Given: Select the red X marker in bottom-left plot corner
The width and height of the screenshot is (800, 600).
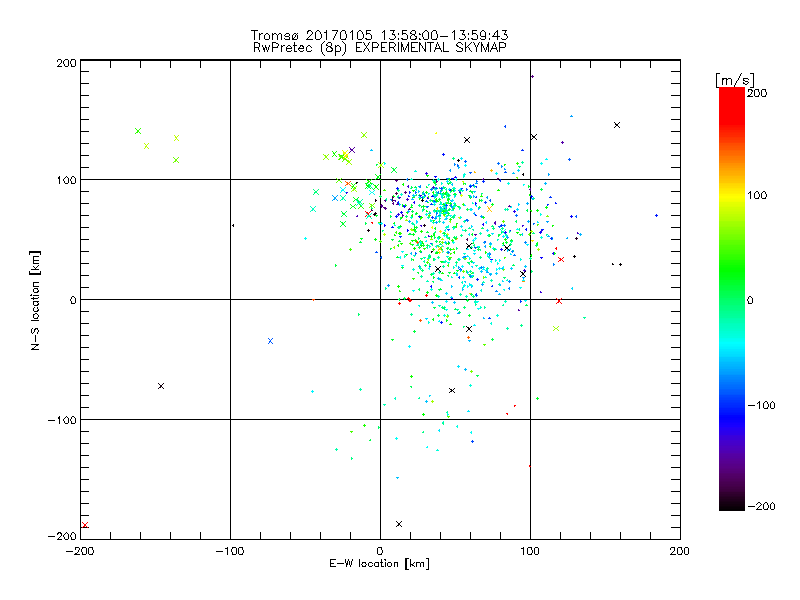Looking at the screenshot, I should (85, 525).
